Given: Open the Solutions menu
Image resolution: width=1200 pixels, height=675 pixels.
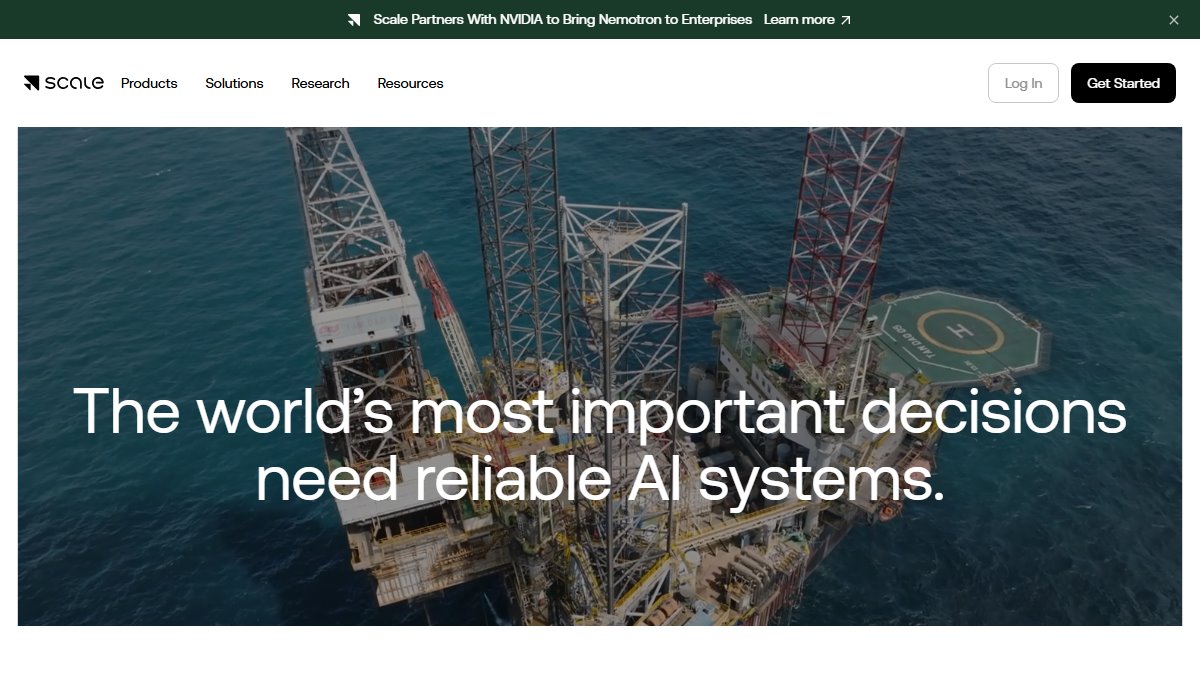Looking at the screenshot, I should point(234,83).
